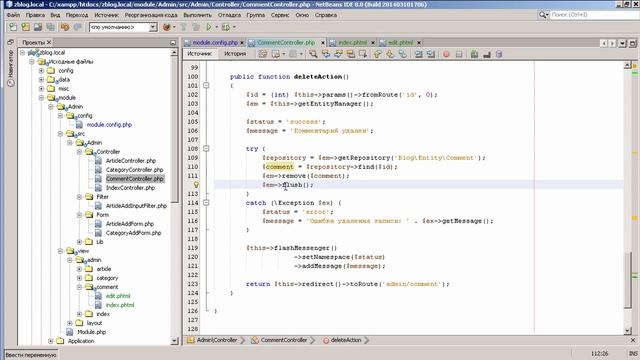640x360 pixels.
Task: Collapse the Filter folder node
Action: point(80,197)
